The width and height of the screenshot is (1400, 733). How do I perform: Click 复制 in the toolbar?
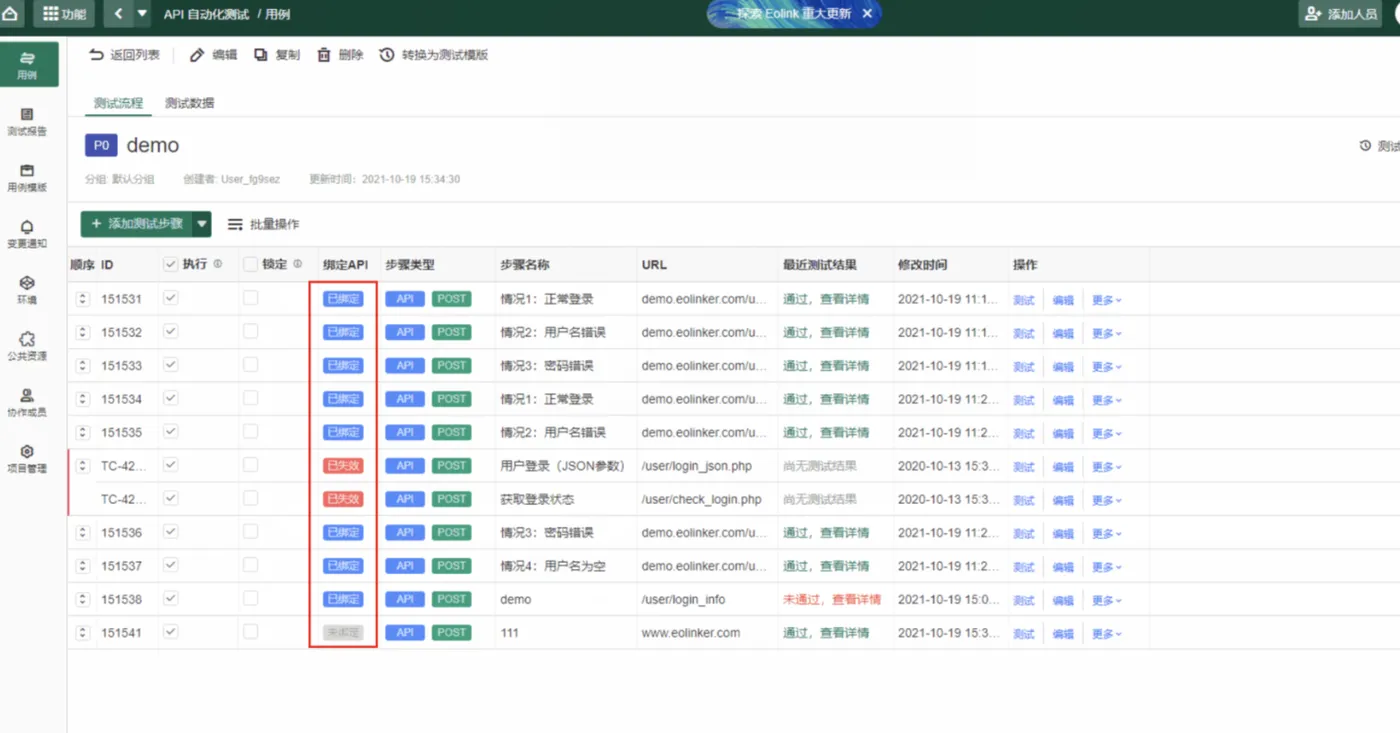point(277,55)
